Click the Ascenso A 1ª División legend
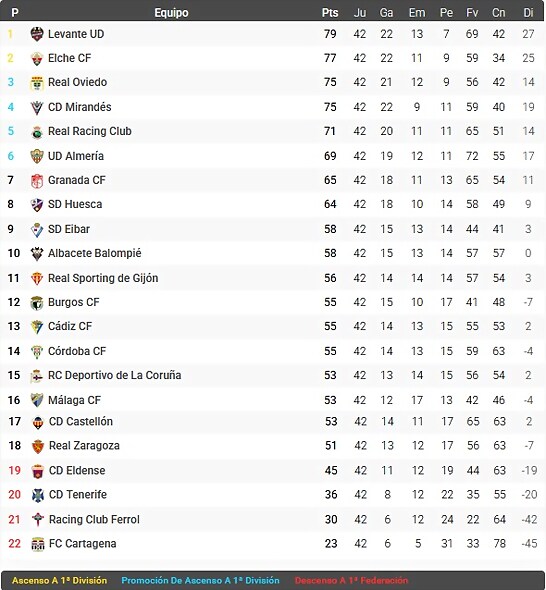 [59, 581]
